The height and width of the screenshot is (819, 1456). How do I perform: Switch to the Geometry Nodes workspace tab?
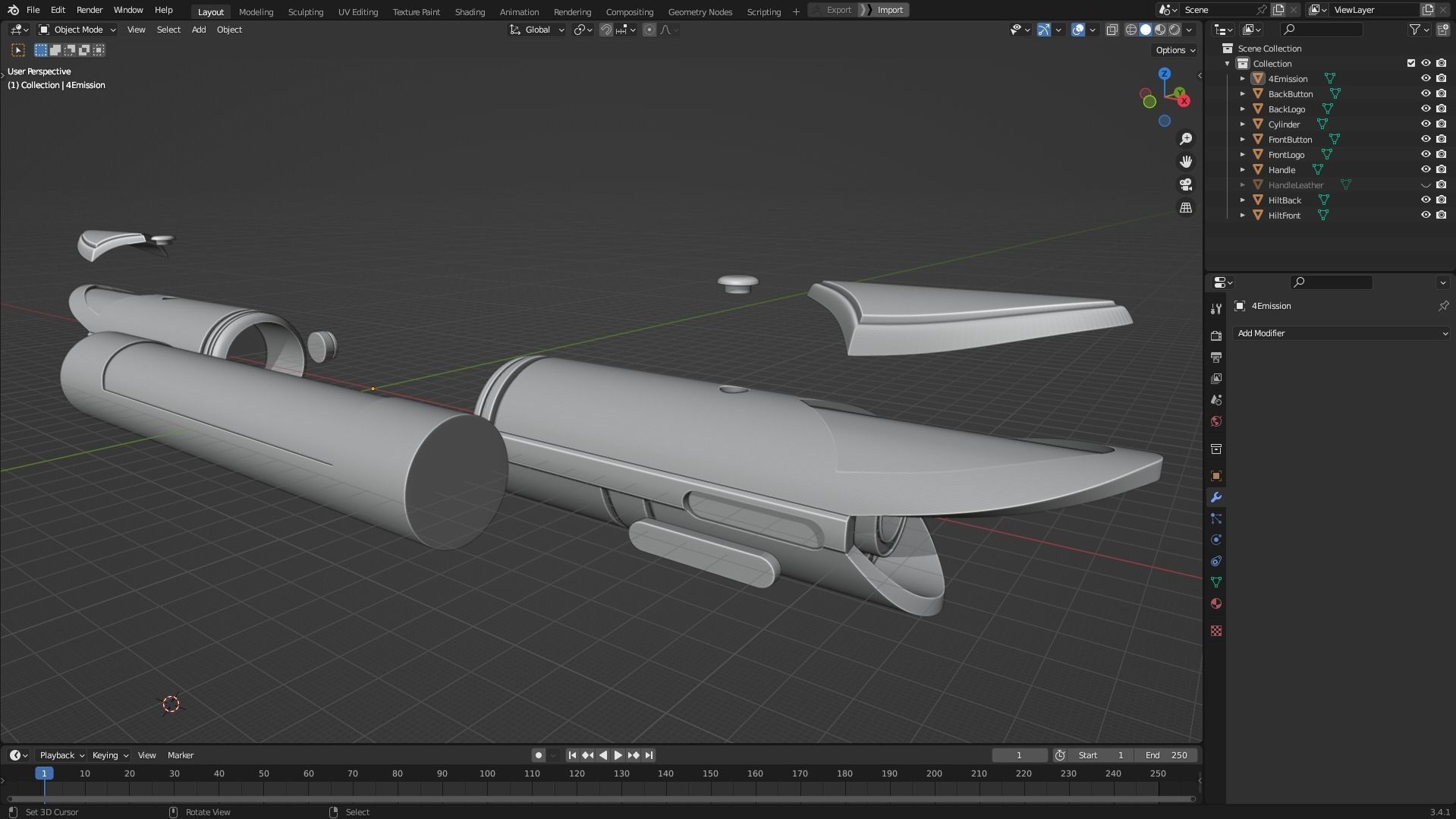[700, 11]
